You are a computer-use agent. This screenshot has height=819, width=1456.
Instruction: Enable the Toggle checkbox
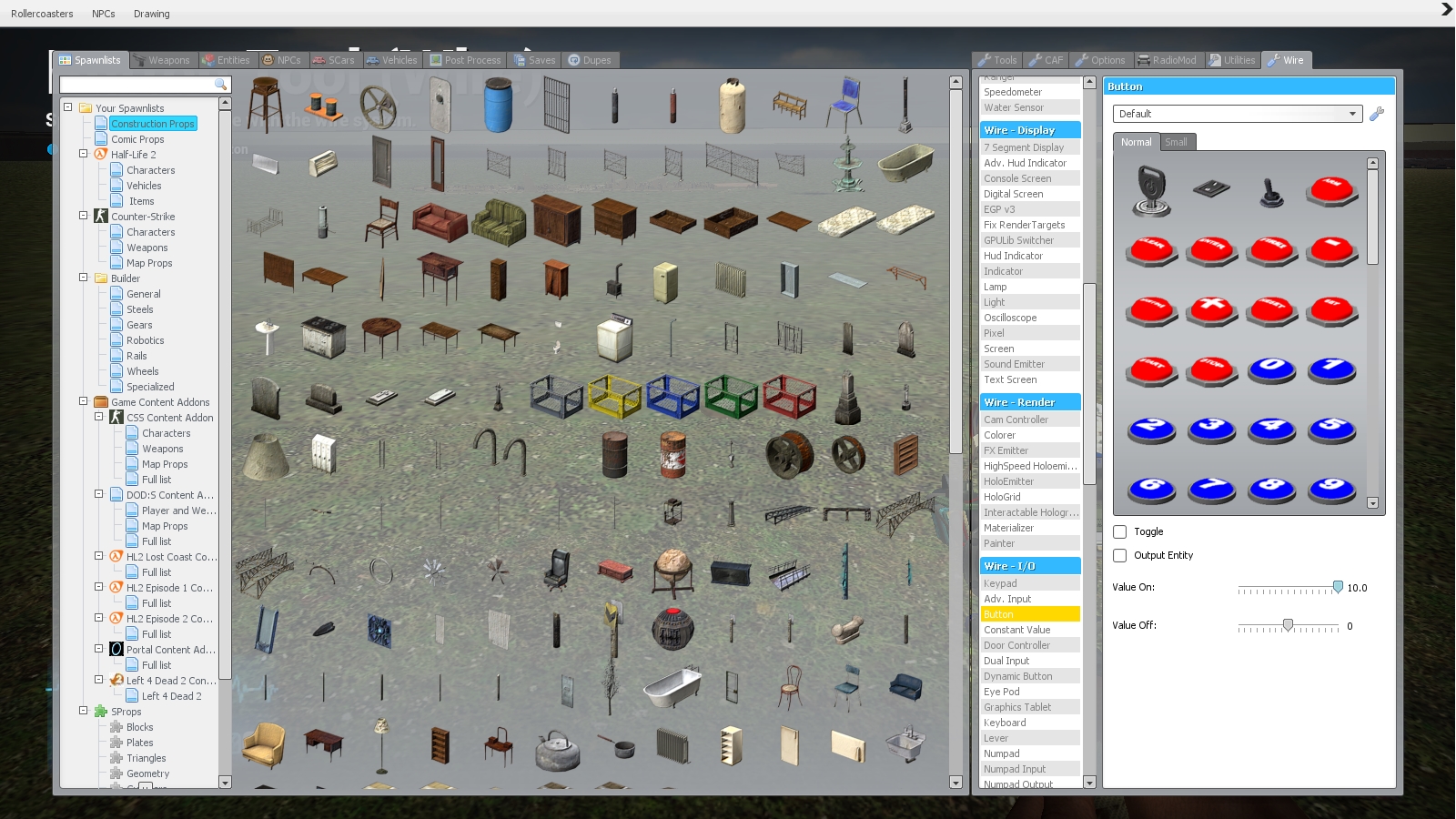[x=1120, y=532]
